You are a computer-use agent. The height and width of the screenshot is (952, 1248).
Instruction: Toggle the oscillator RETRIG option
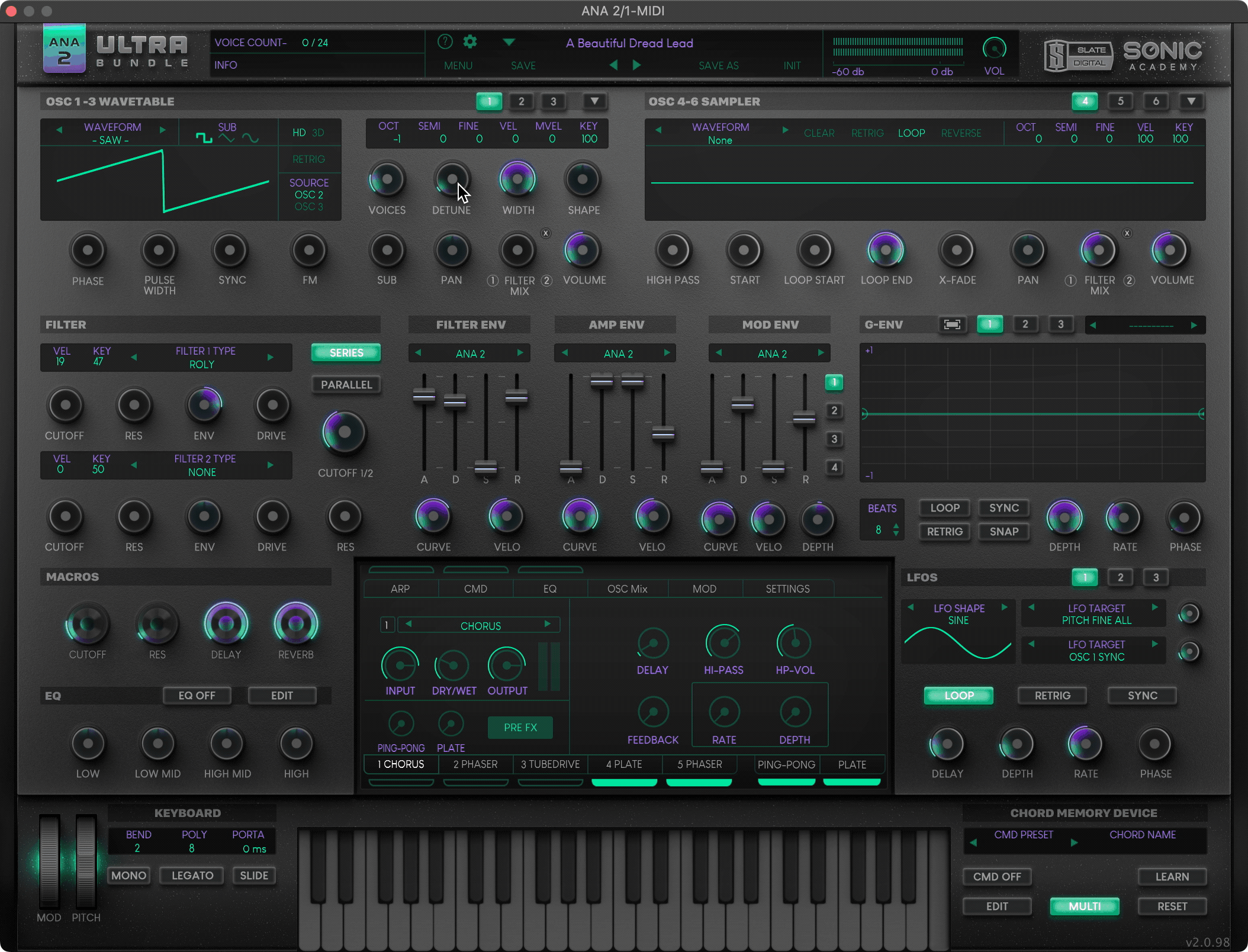tap(308, 159)
